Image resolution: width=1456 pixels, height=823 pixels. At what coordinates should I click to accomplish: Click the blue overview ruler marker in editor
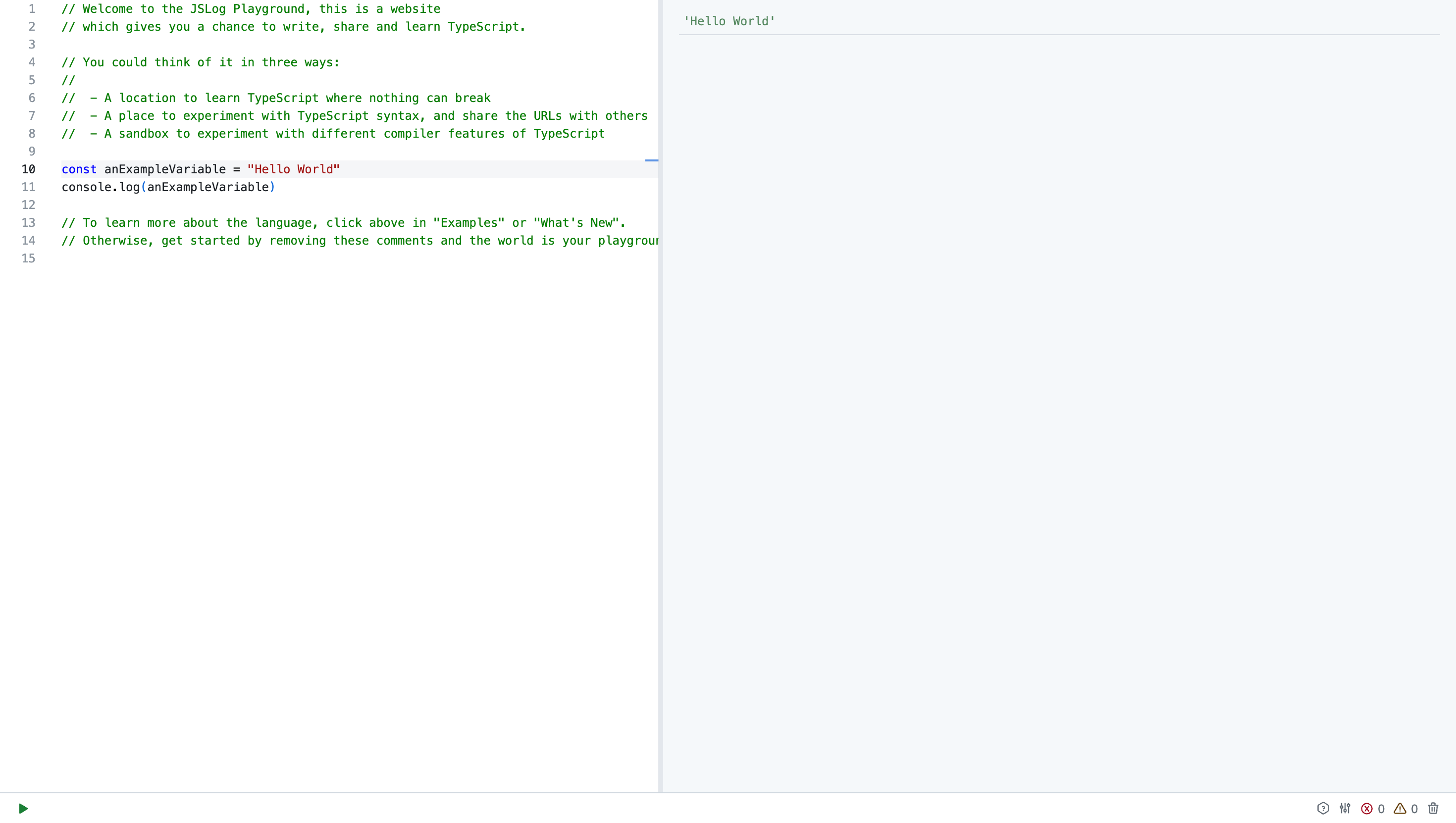point(652,160)
